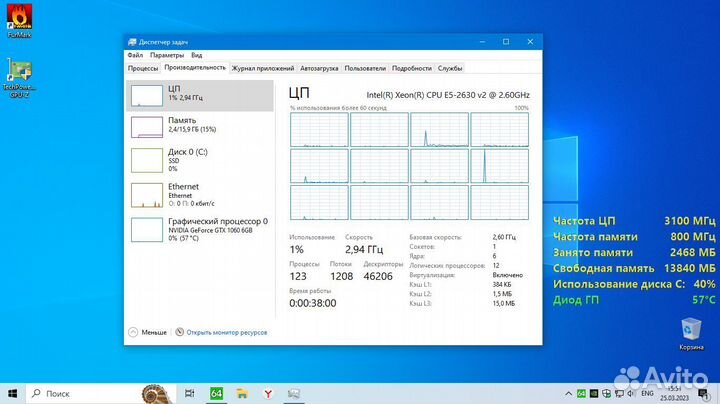Click the CPU name Intel(R) Xeon(R) text
The height and width of the screenshot is (404, 720).
(x=448, y=95)
